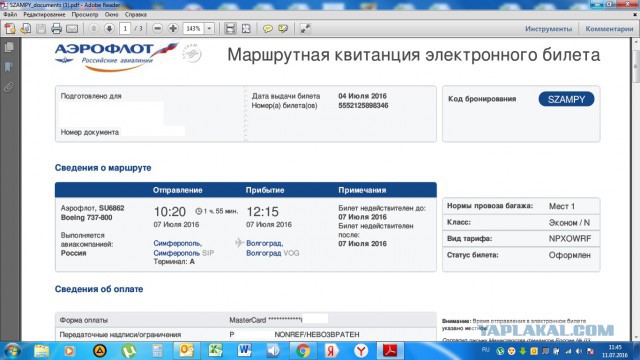Open Windows Explorer from the taskbar
640x360 pixels.
point(41,351)
